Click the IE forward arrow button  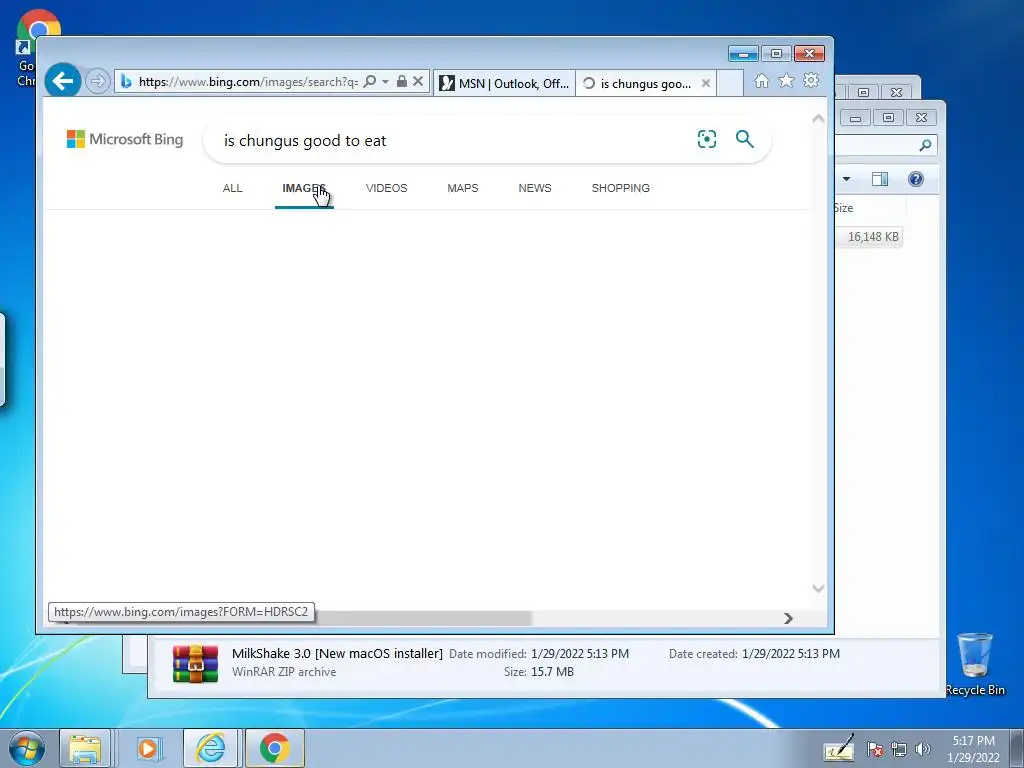pos(97,82)
